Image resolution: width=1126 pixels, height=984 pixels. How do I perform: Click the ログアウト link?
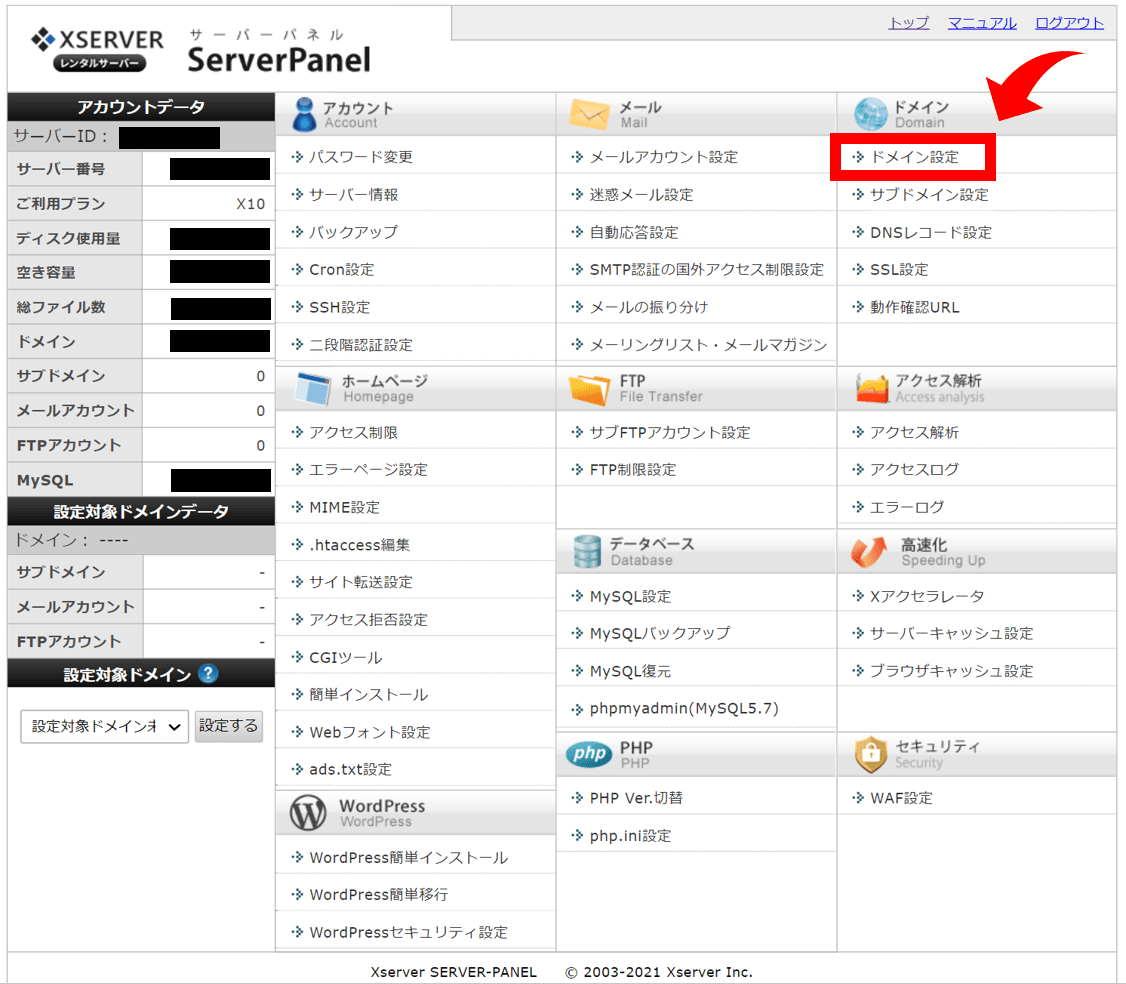(1069, 23)
